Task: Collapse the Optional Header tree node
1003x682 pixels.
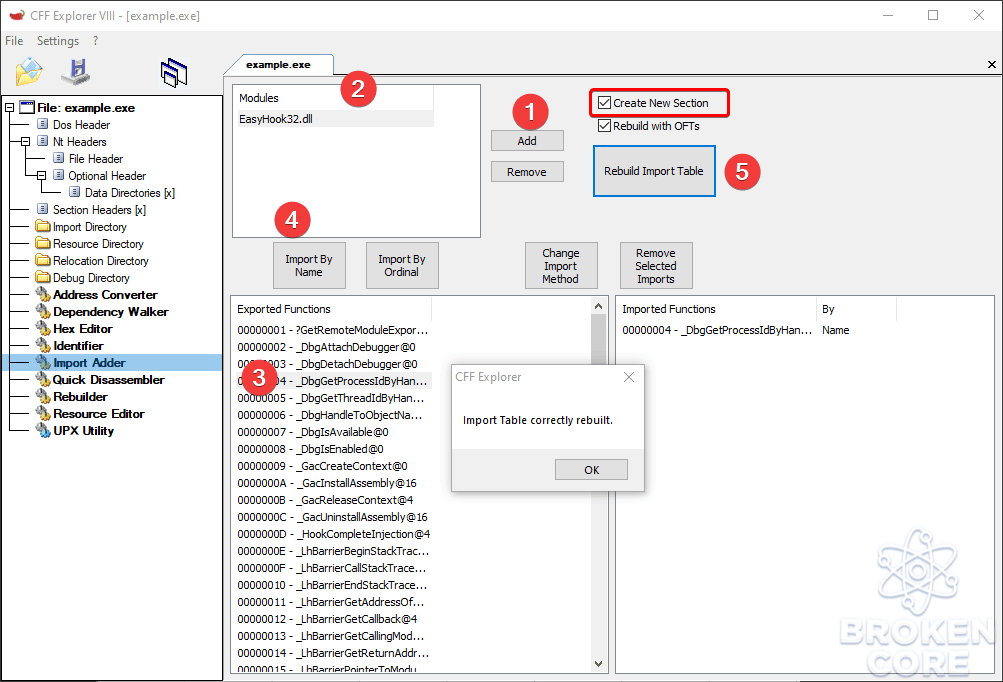Action: [x=42, y=175]
